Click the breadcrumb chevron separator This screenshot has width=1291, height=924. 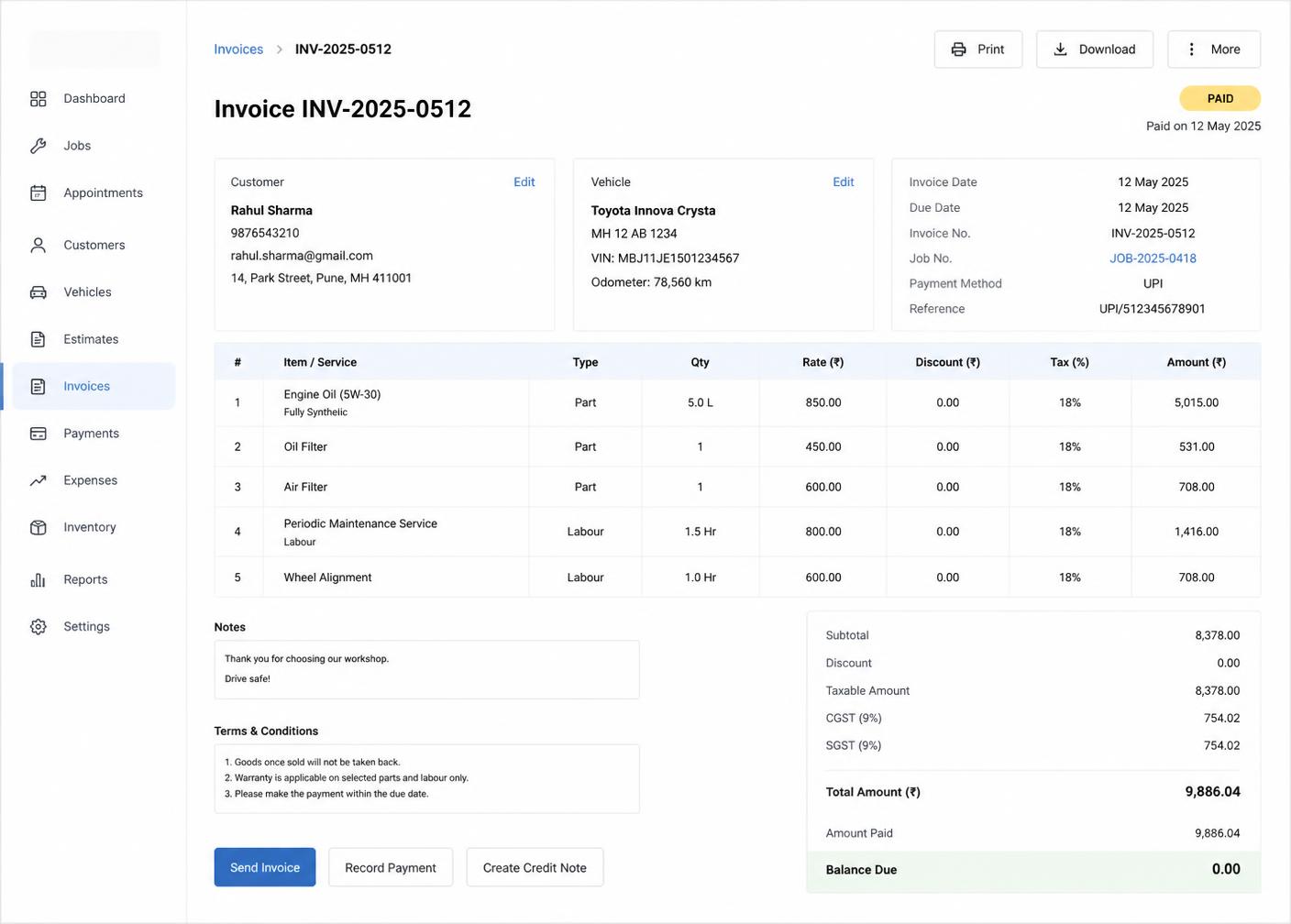pyautogui.click(x=280, y=49)
